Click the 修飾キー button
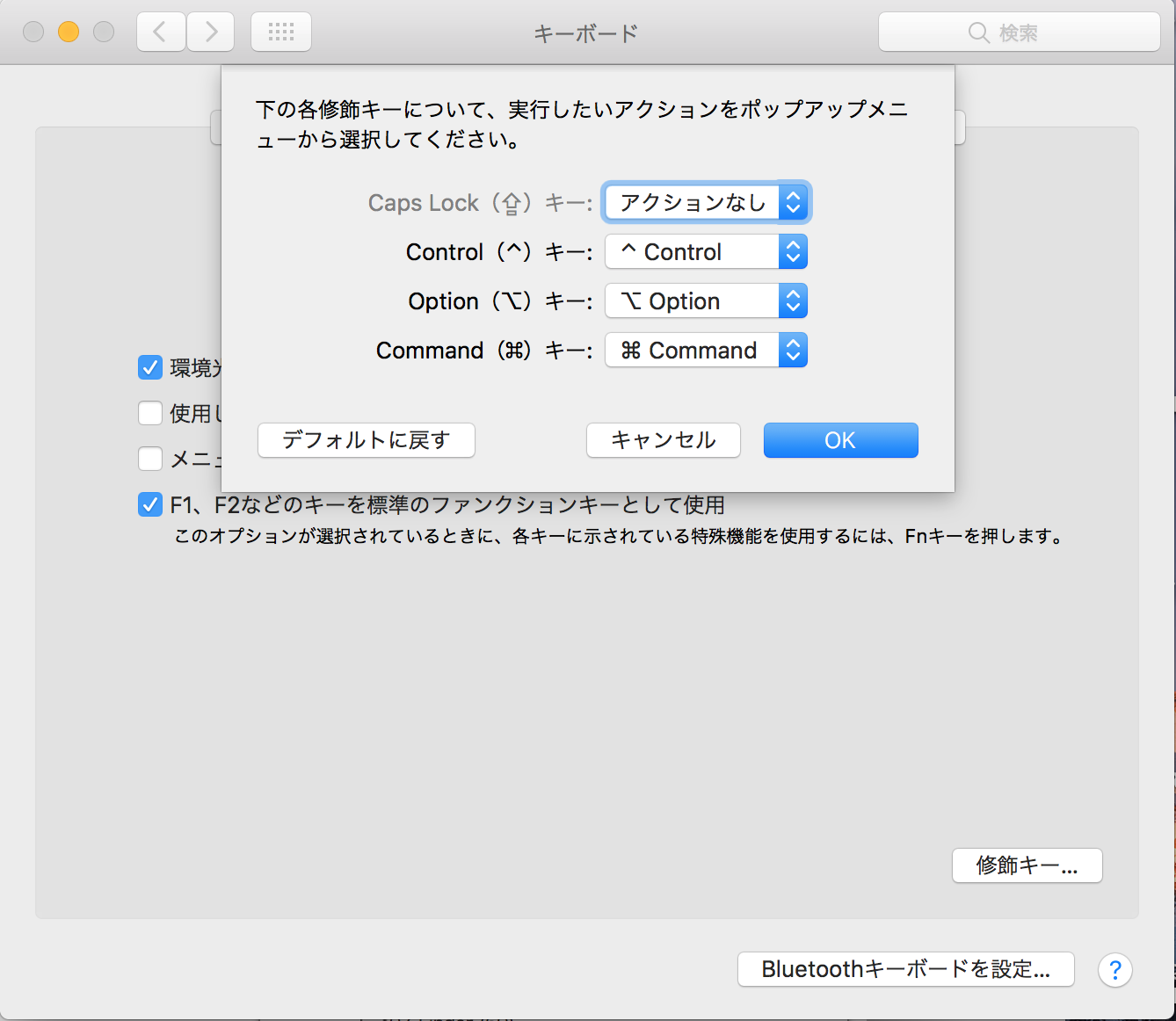The image size is (1176, 1021). pos(1027,865)
